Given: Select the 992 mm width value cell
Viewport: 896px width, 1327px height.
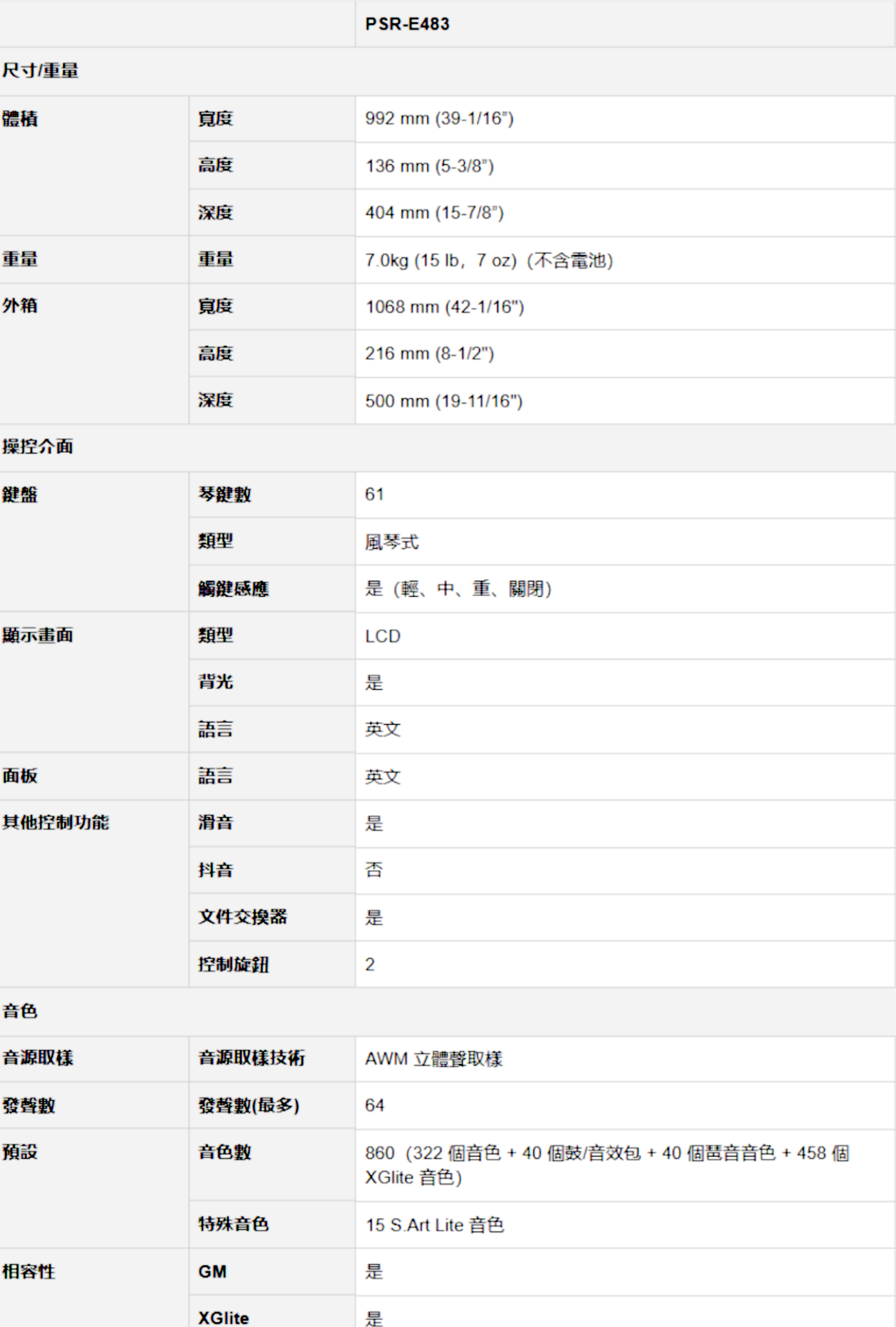Looking at the screenshot, I should [x=440, y=119].
